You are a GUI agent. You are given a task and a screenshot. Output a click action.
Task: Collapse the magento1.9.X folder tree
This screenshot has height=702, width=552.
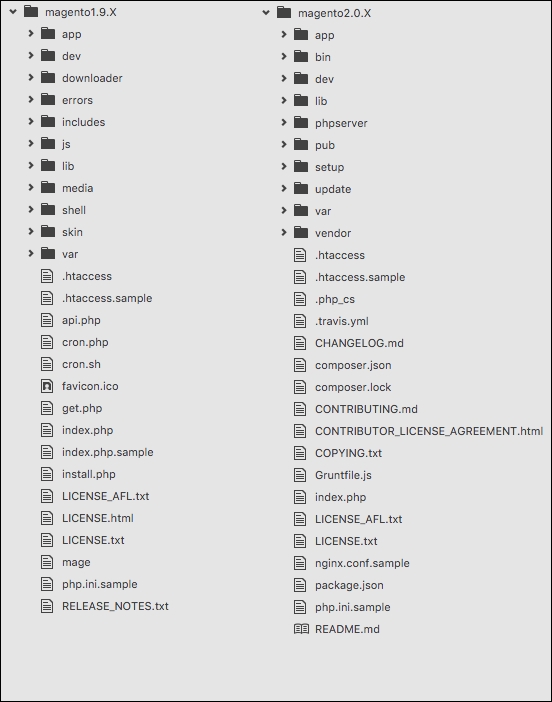(x=13, y=12)
